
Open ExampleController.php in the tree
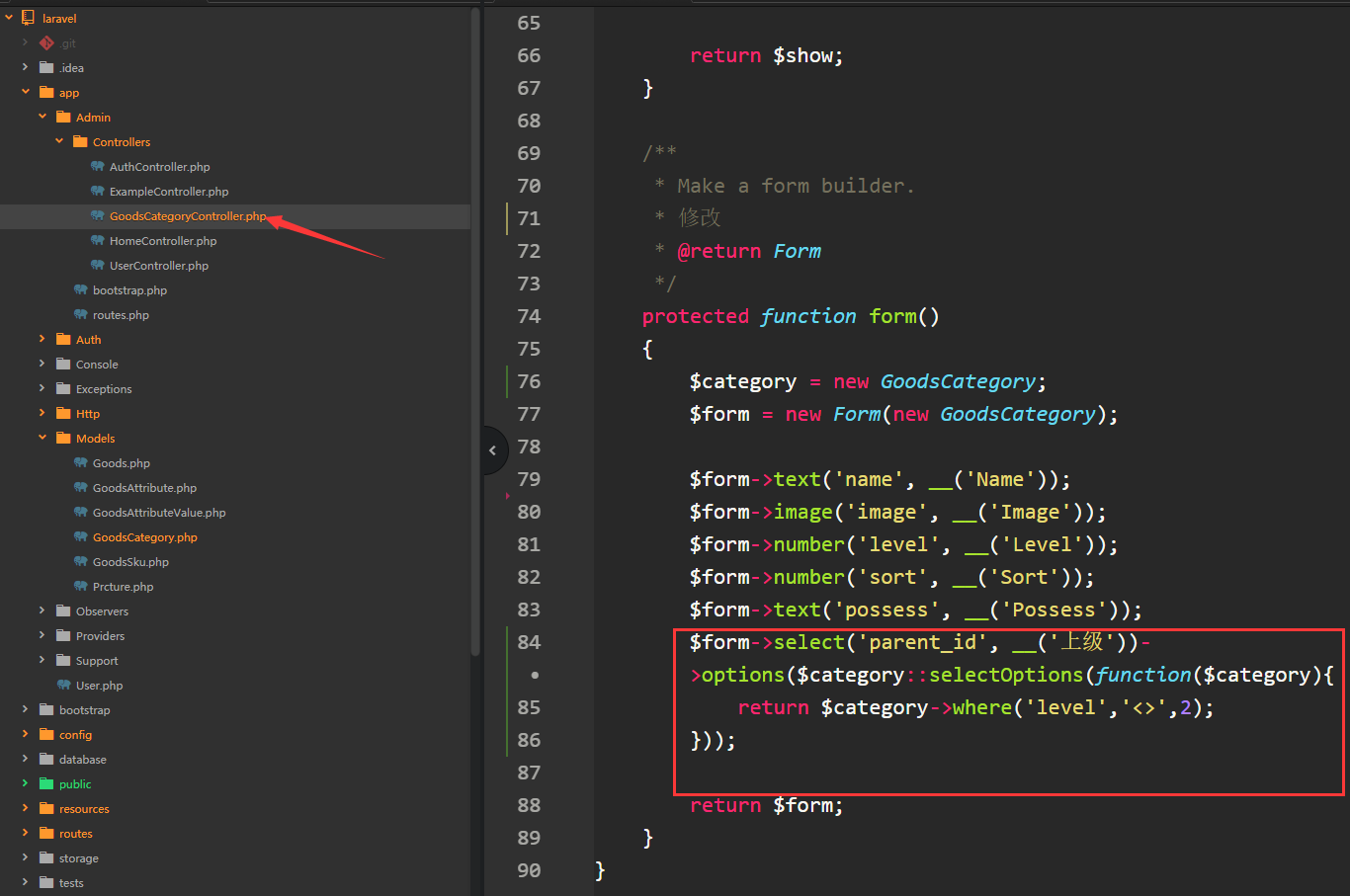[169, 192]
